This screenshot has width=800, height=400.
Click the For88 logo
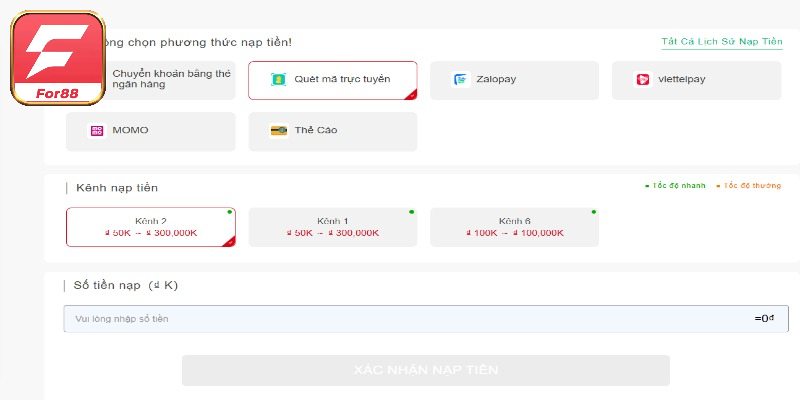pyautogui.click(x=58, y=58)
